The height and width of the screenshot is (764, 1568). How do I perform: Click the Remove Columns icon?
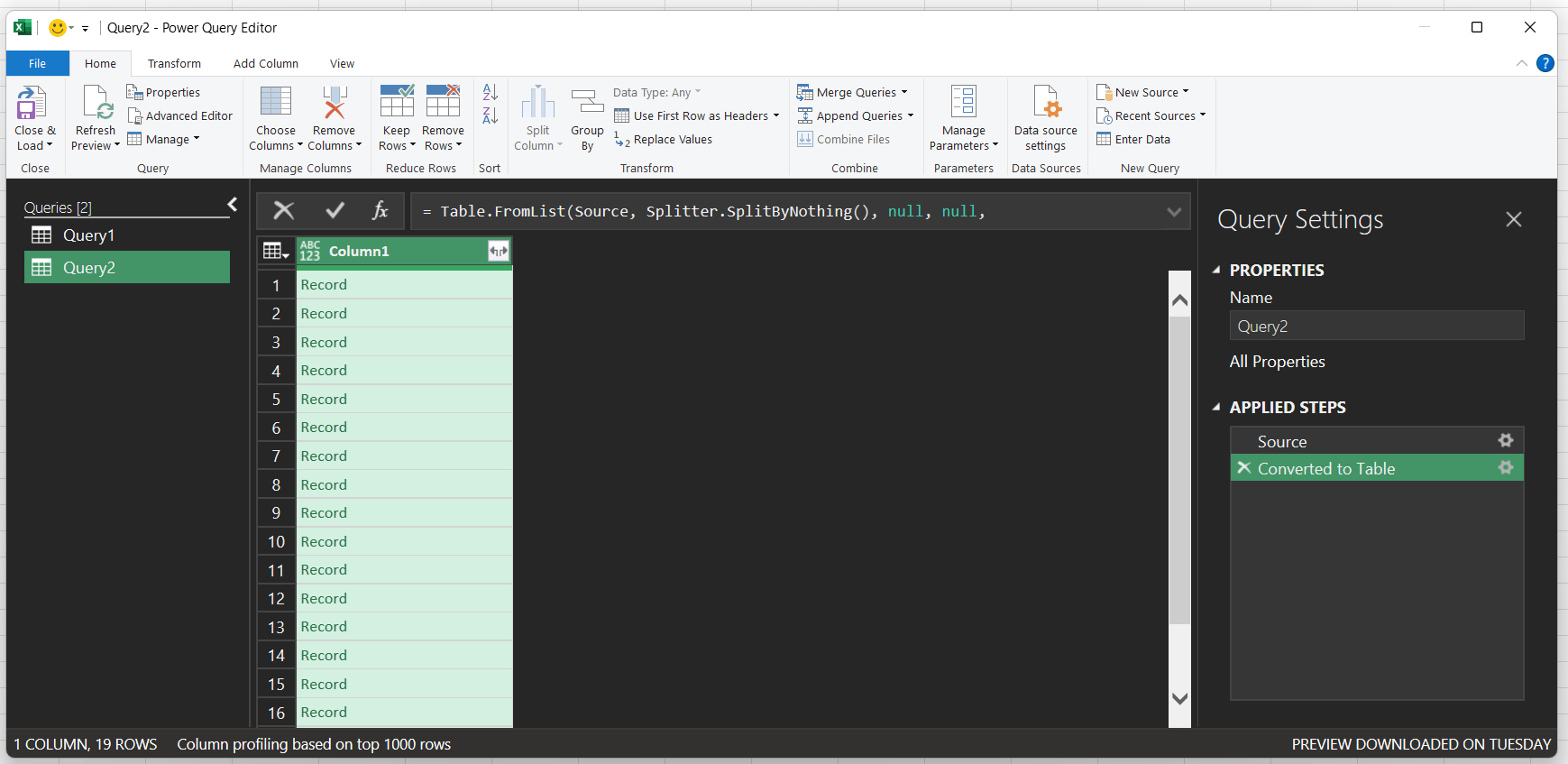click(335, 102)
